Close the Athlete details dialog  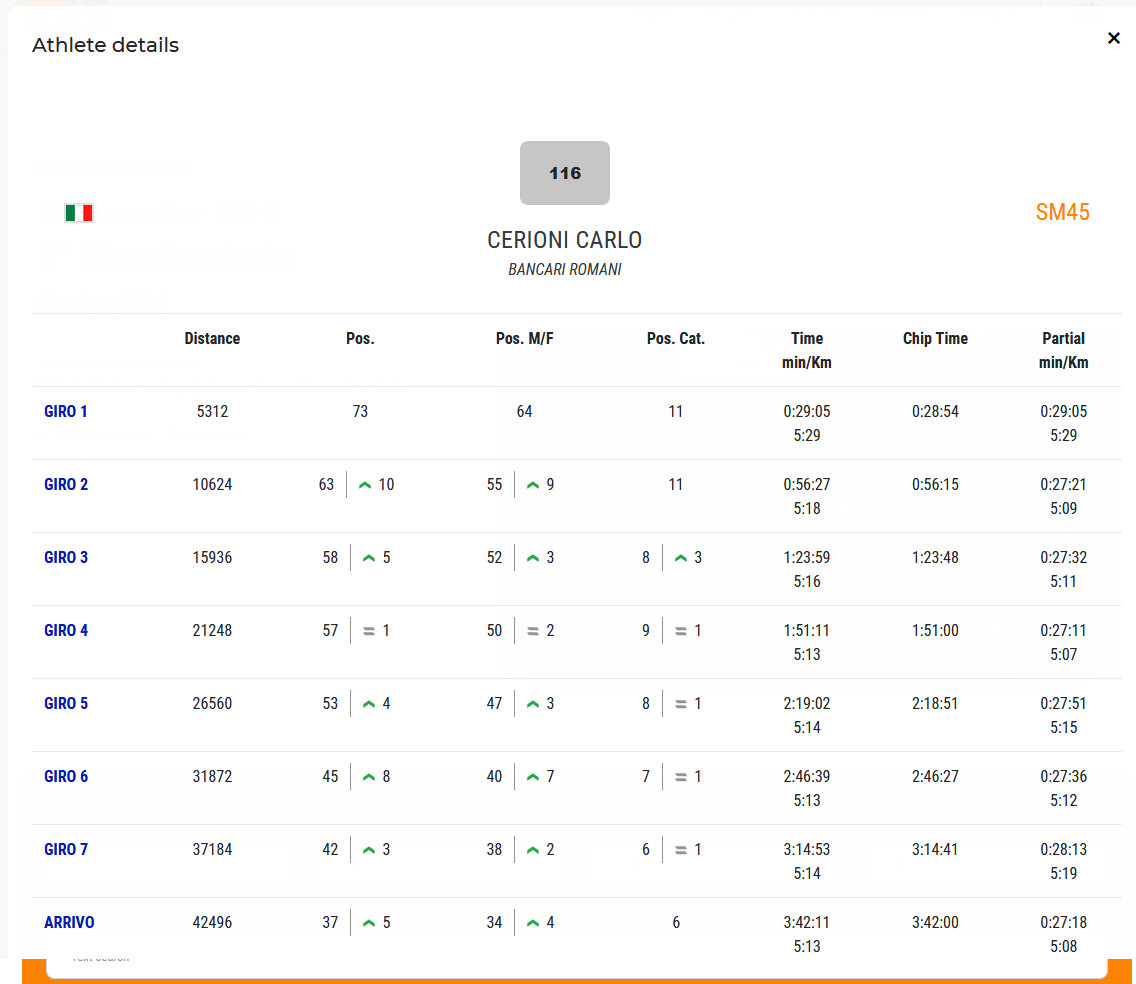1113,38
